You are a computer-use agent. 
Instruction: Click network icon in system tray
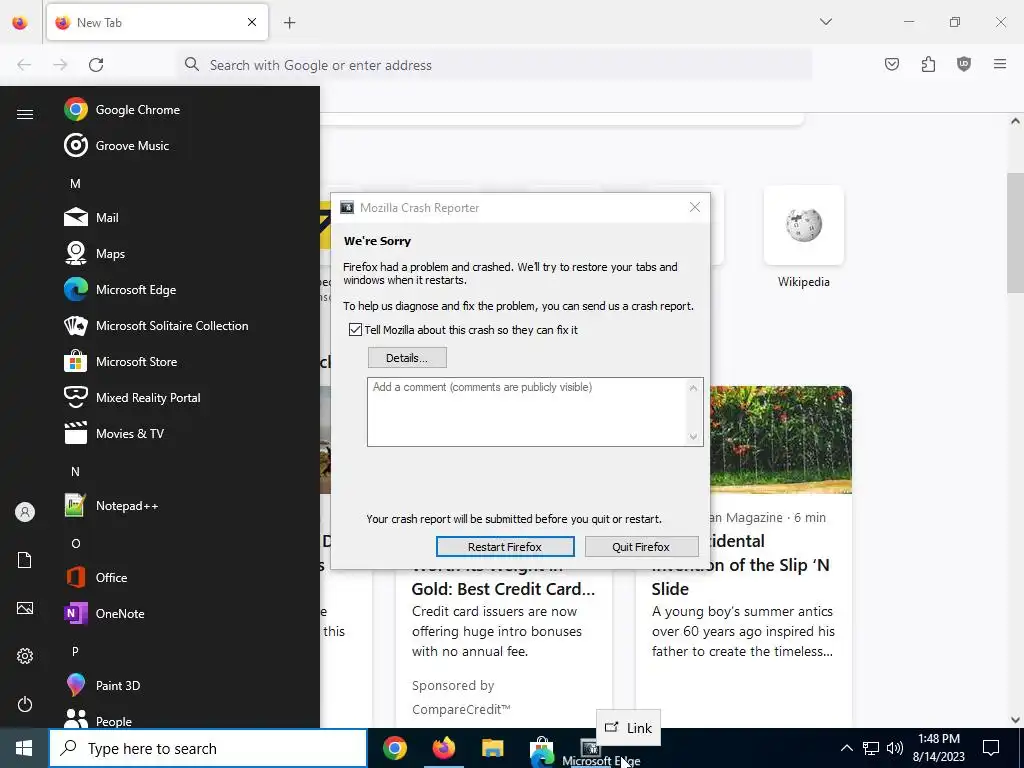(x=871, y=748)
